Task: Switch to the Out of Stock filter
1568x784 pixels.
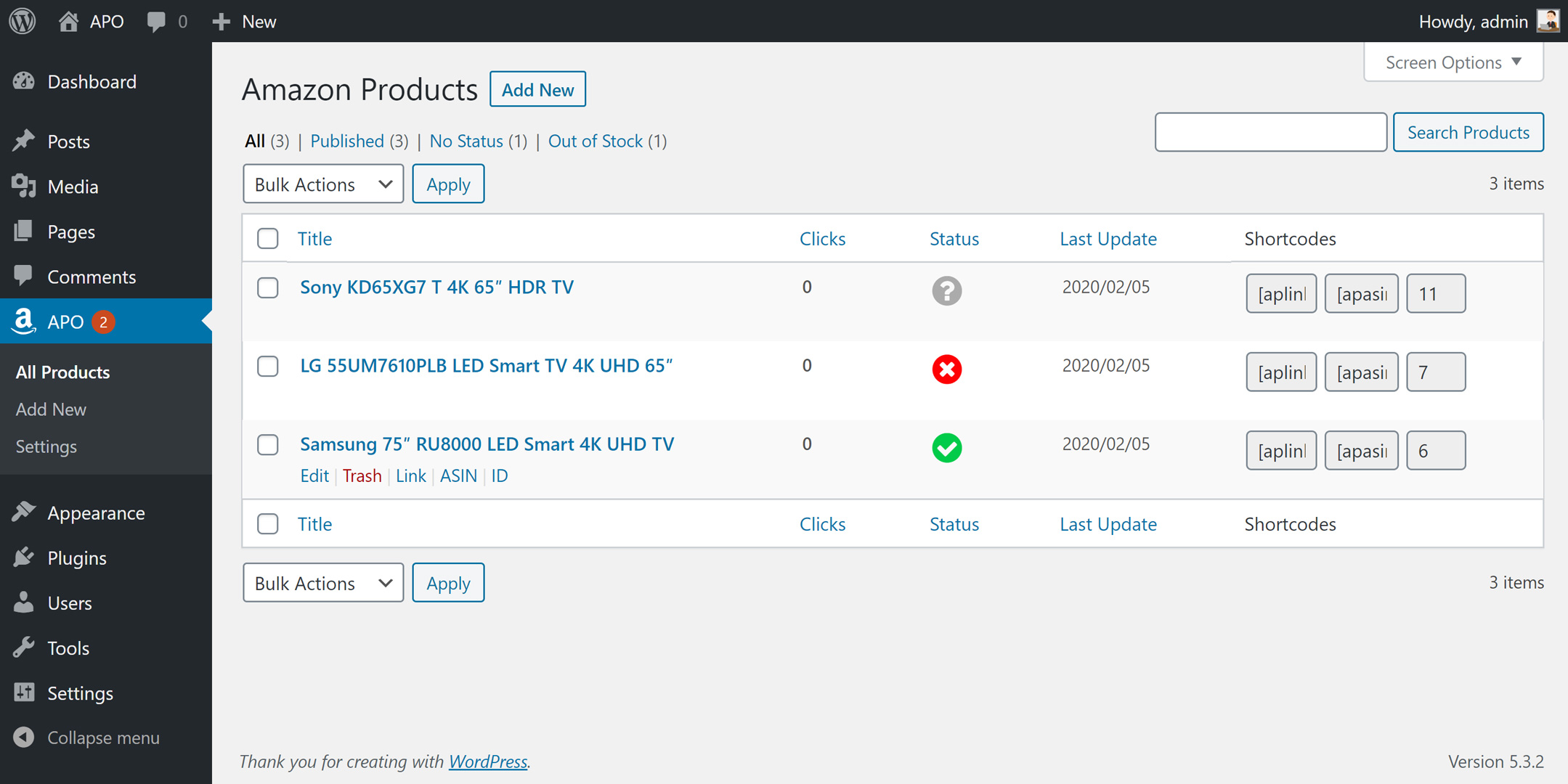Action: pyautogui.click(x=595, y=141)
